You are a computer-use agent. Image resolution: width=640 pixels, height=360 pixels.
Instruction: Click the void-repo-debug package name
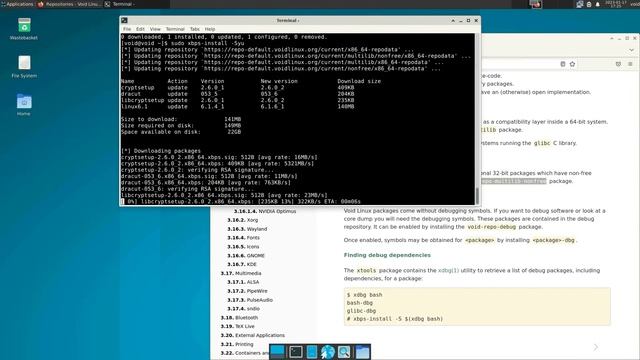pos(491,227)
